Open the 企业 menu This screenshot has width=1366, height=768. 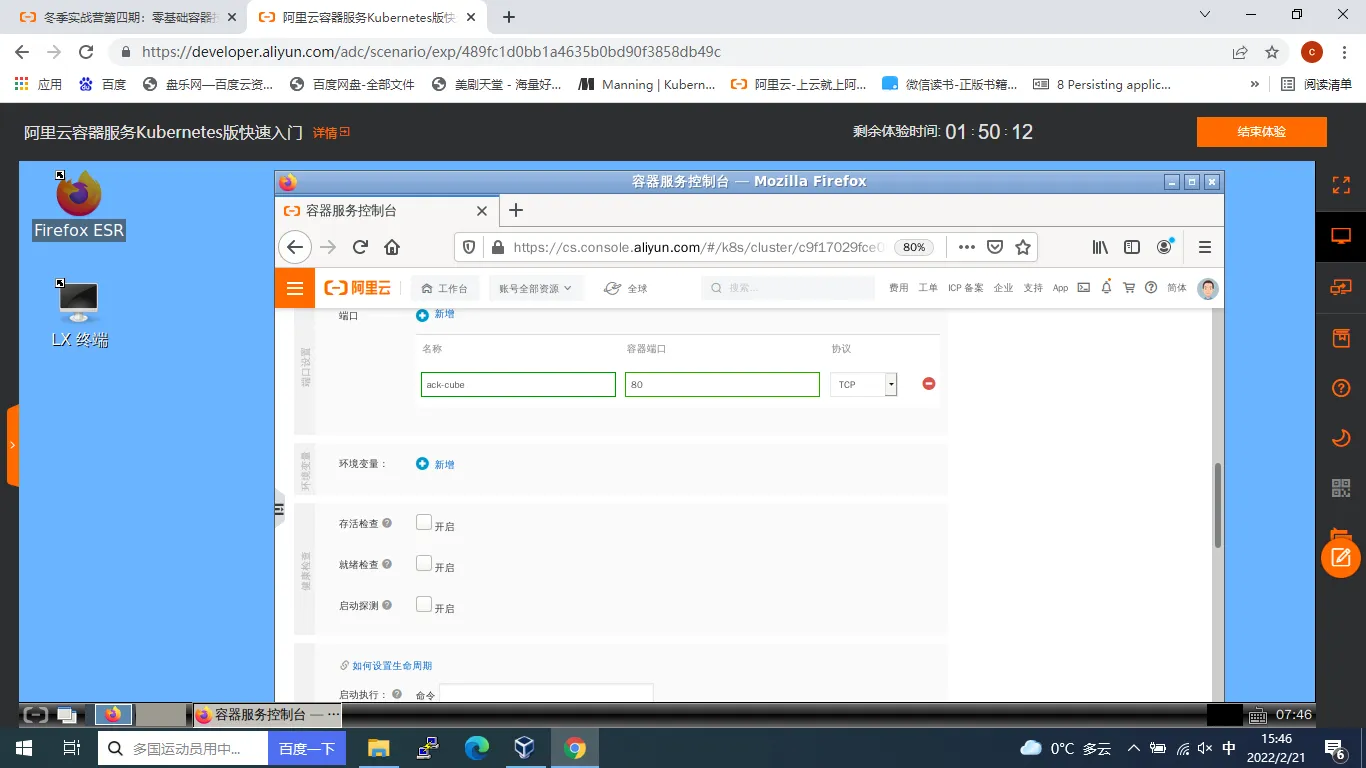tap(1003, 288)
